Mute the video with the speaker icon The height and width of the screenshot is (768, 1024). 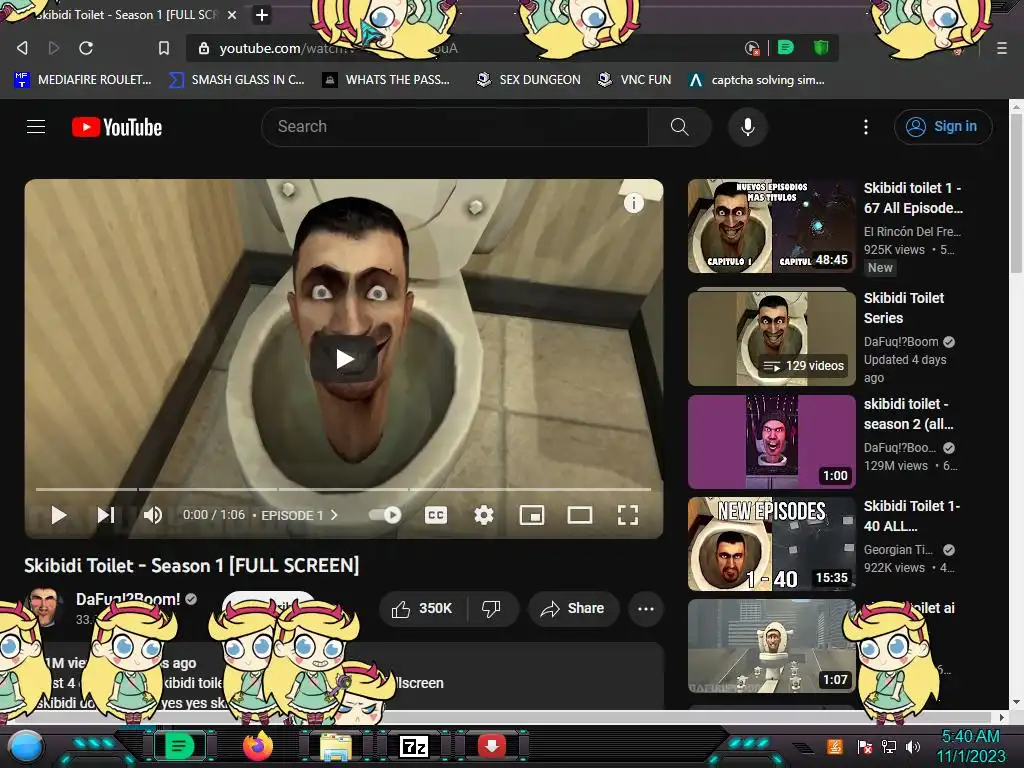tap(153, 515)
